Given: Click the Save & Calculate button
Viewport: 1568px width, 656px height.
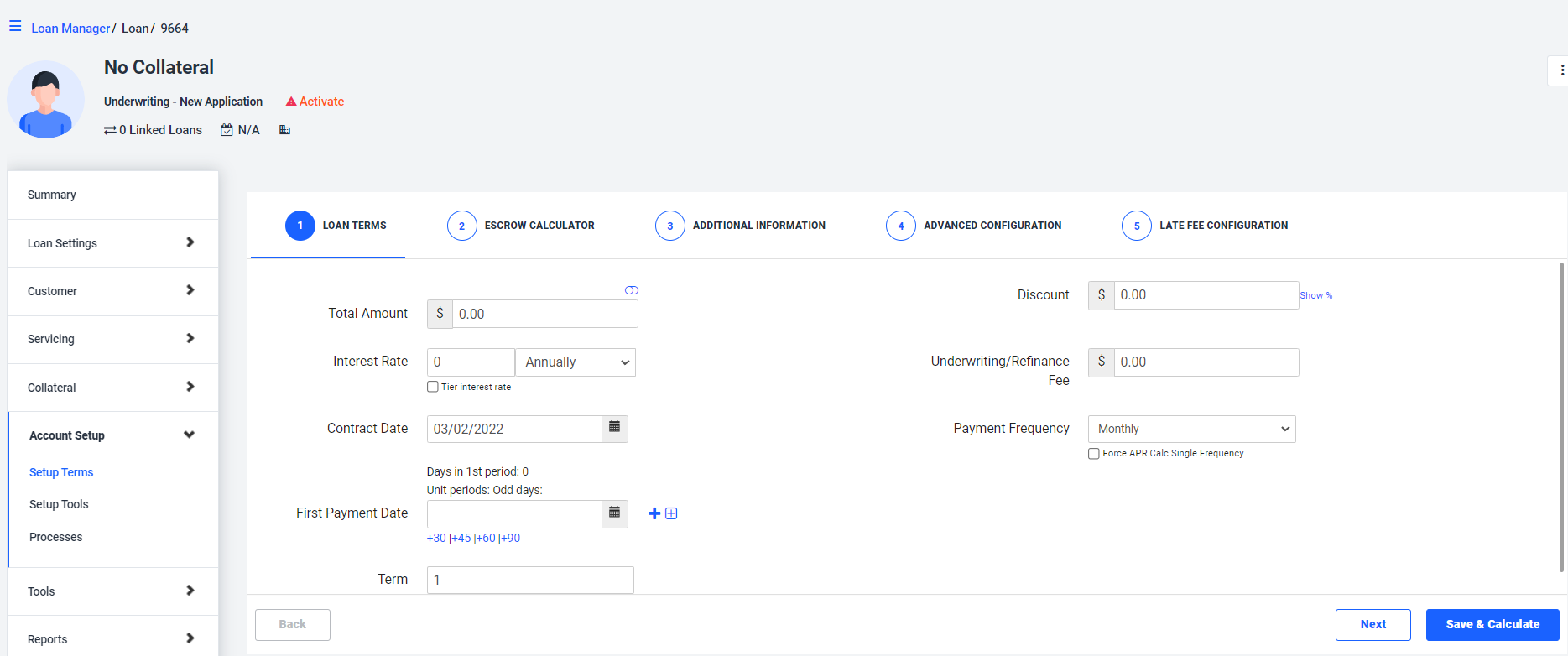Looking at the screenshot, I should (x=1492, y=624).
